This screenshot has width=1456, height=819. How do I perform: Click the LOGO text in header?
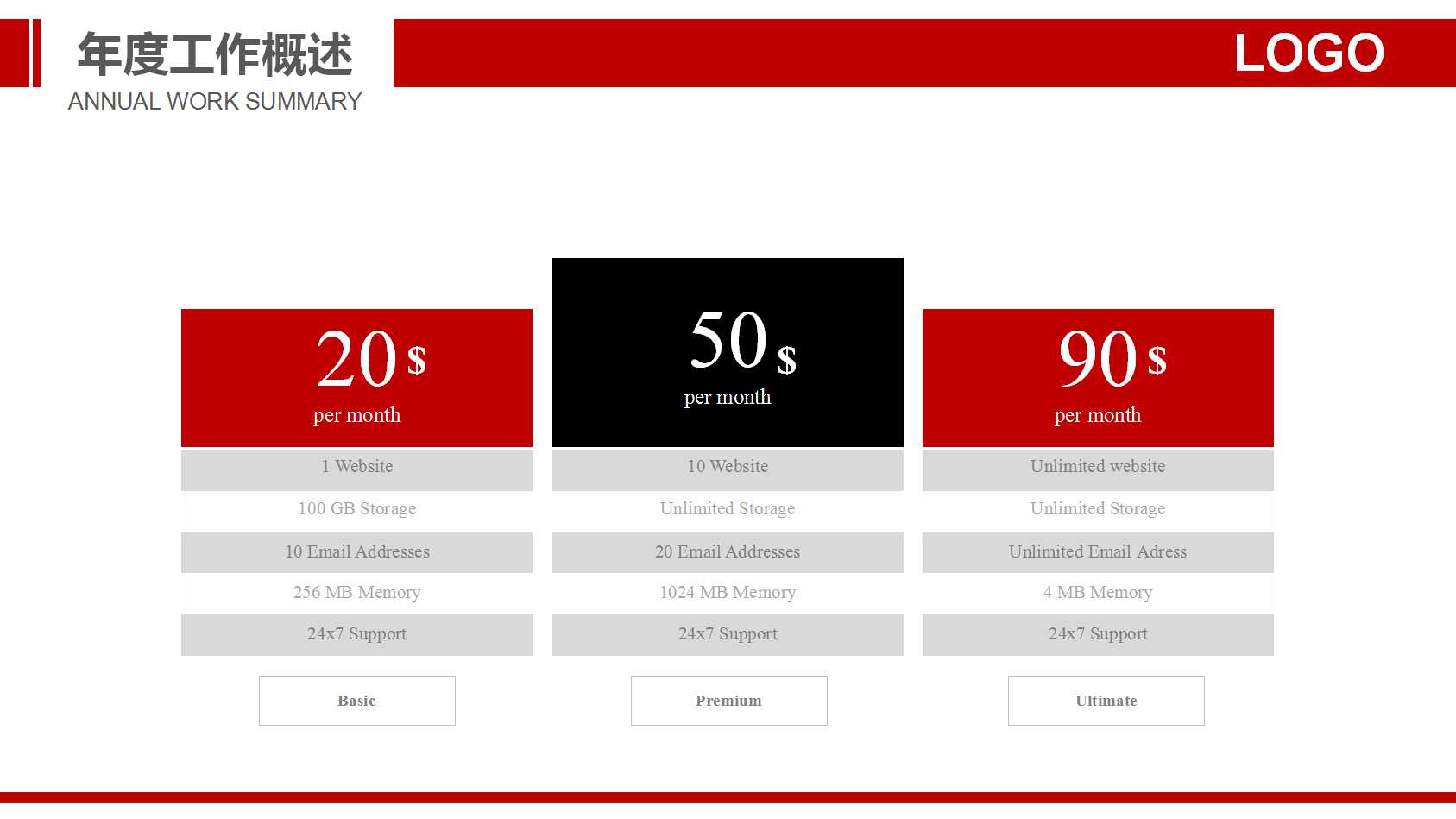pos(1308,54)
